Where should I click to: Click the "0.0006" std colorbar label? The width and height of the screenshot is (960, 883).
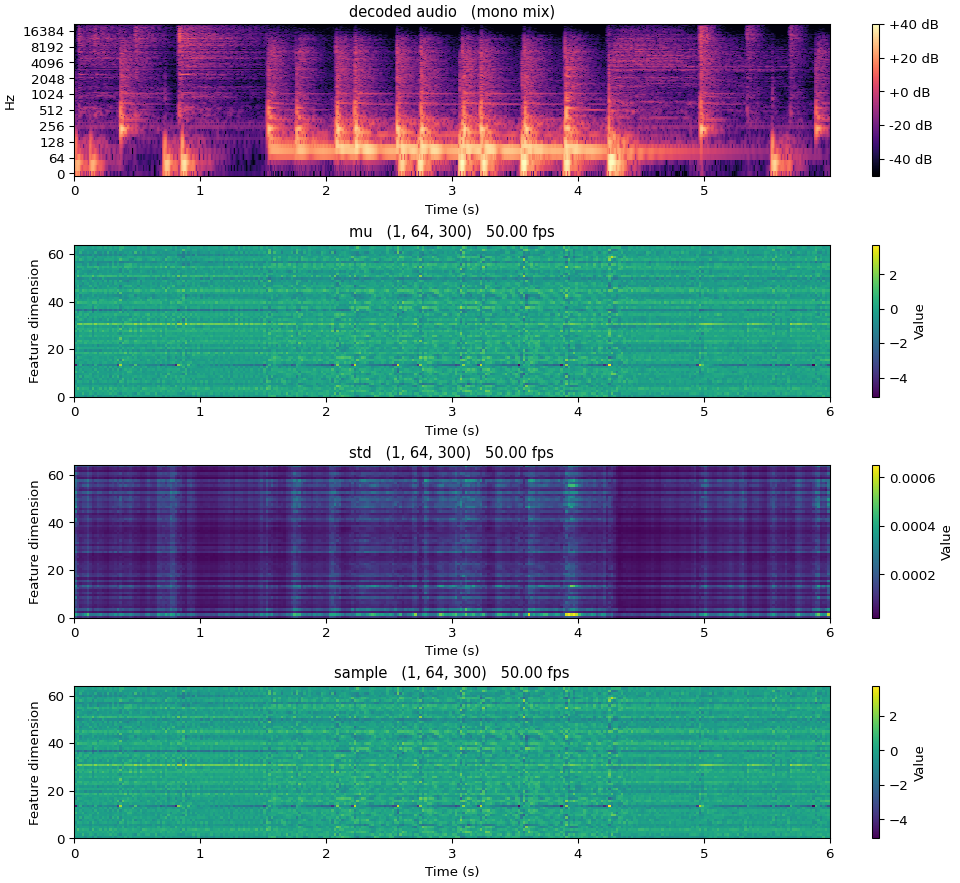912,478
